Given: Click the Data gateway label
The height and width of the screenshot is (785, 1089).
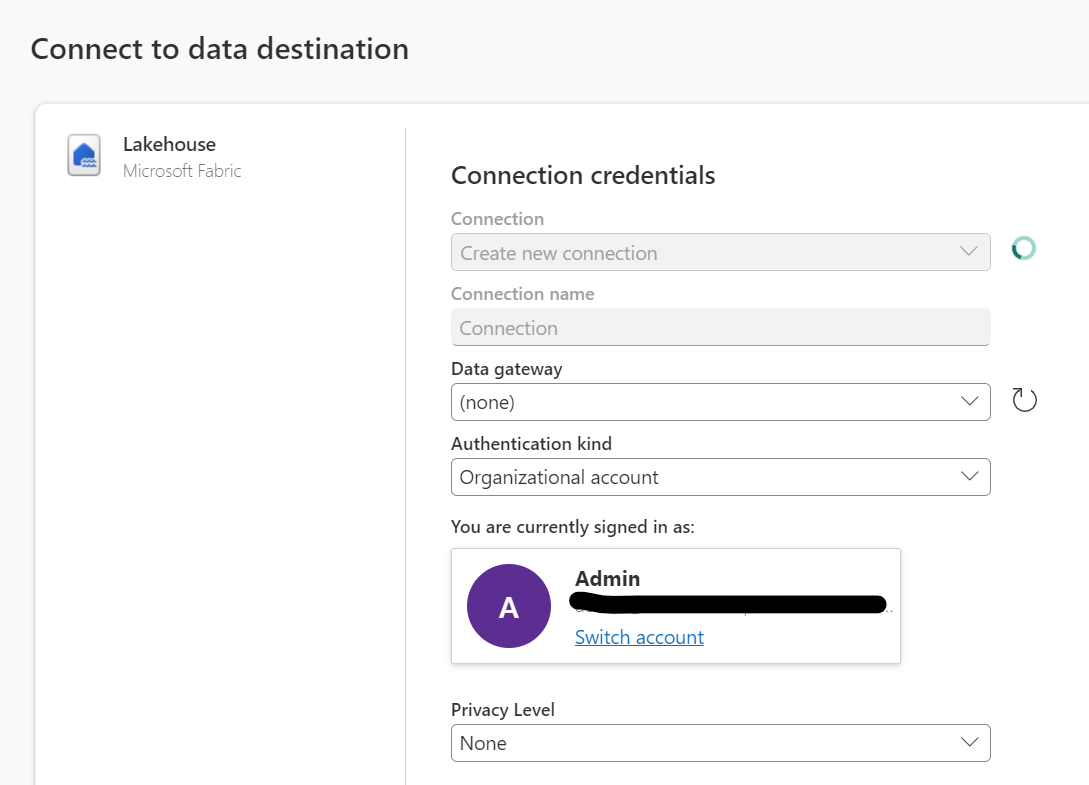Looking at the screenshot, I should (x=506, y=369).
